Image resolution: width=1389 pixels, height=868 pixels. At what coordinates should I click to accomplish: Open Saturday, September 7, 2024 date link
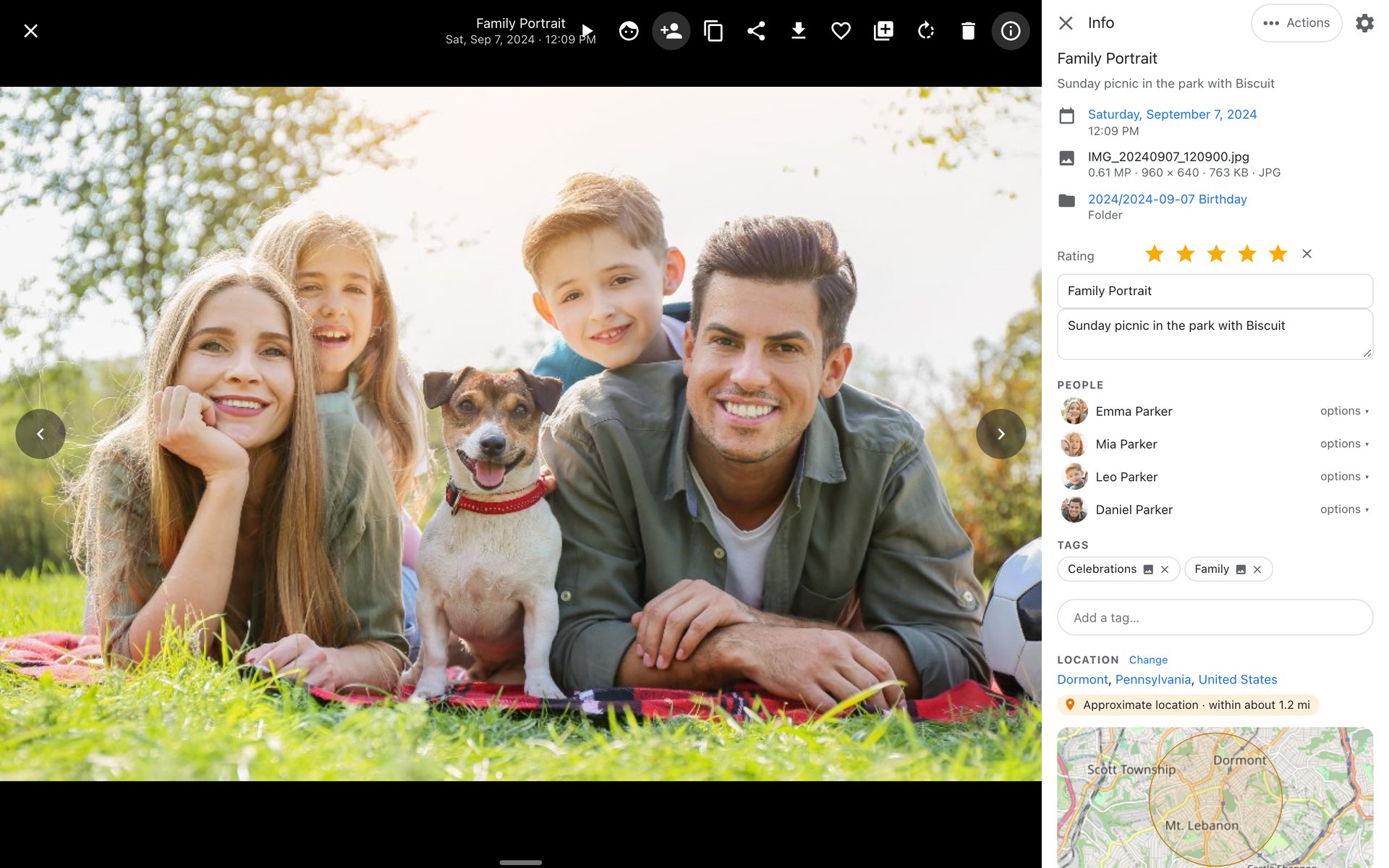[x=1172, y=114]
